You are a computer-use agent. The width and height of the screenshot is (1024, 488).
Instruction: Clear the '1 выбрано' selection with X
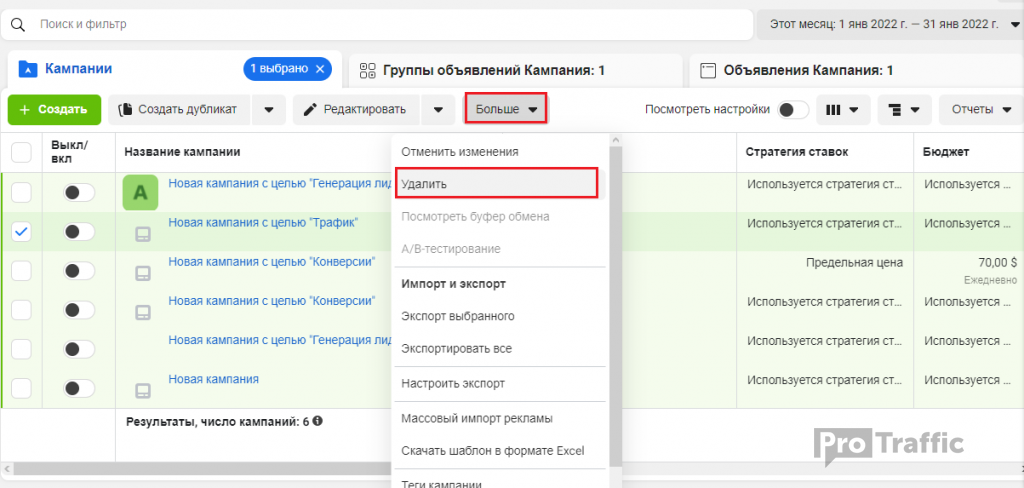click(x=319, y=69)
